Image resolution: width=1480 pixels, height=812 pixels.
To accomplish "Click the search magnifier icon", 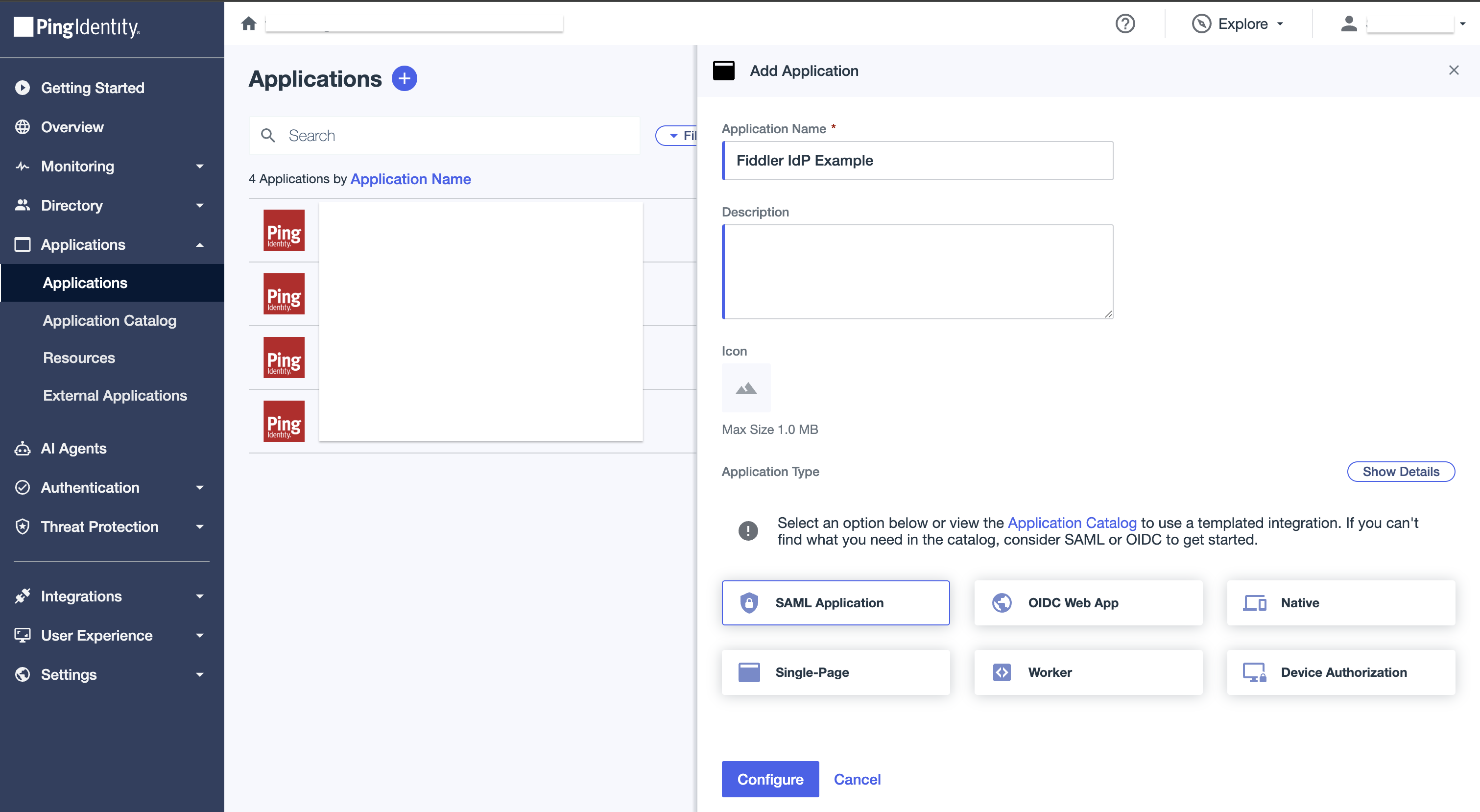I will click(x=268, y=136).
